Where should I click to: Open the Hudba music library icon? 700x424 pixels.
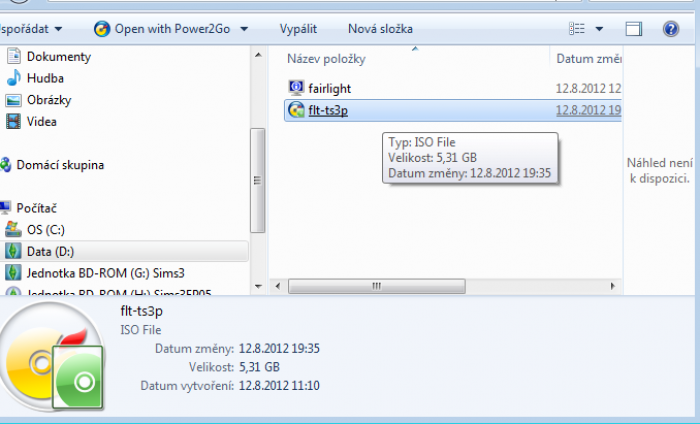click(14, 78)
